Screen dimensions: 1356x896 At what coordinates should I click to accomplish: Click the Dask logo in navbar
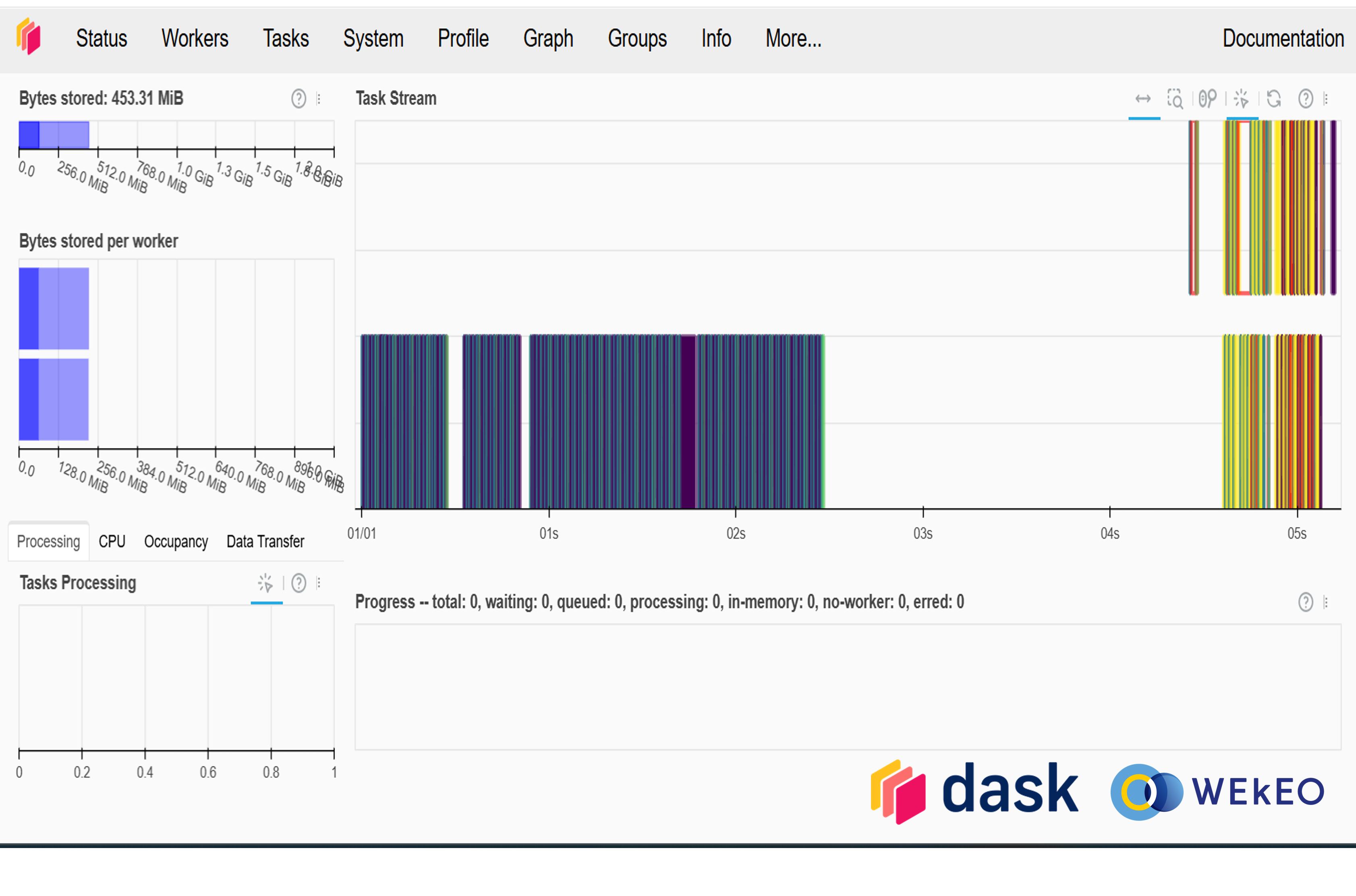(29, 37)
